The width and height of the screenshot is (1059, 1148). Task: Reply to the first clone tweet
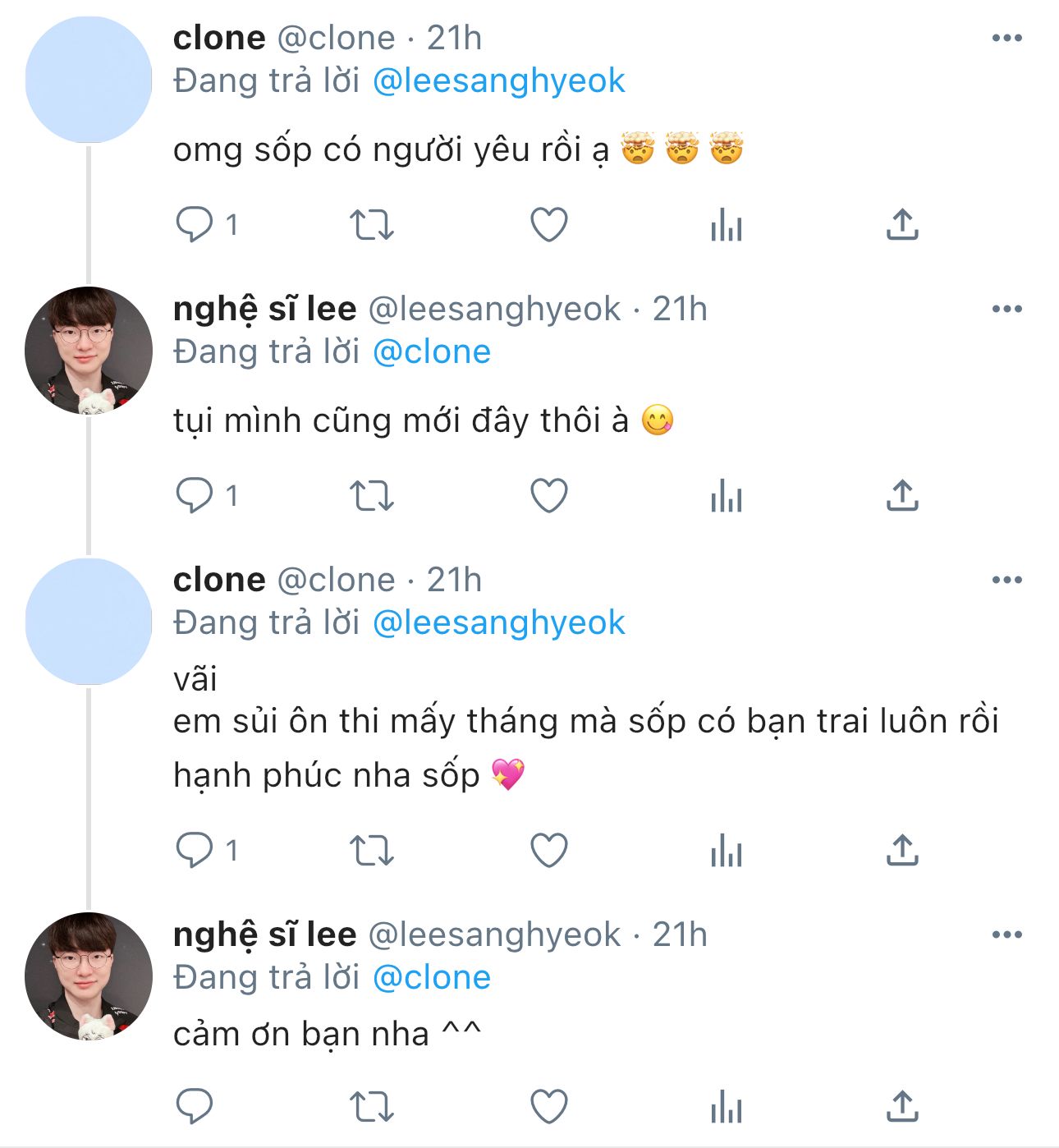tap(195, 224)
